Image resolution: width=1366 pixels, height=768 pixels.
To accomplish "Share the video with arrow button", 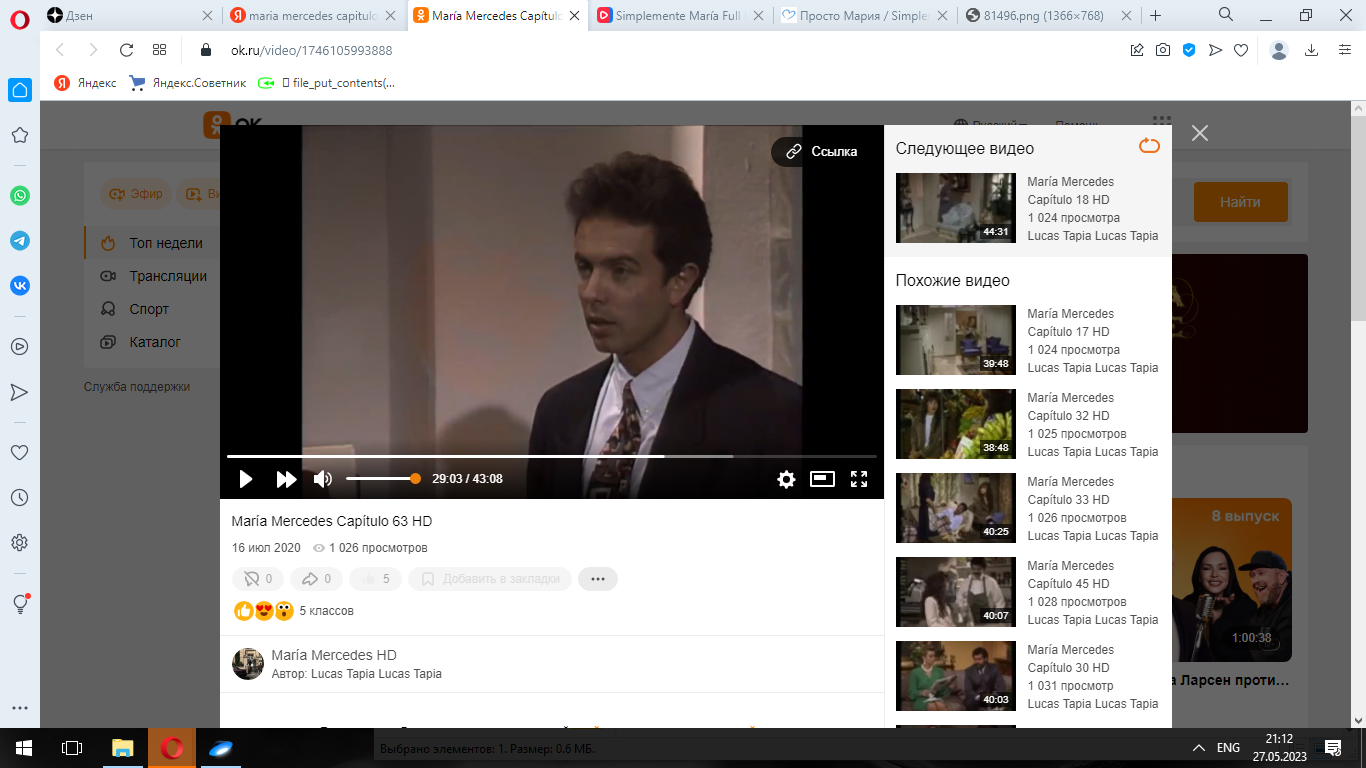I will [x=316, y=579].
